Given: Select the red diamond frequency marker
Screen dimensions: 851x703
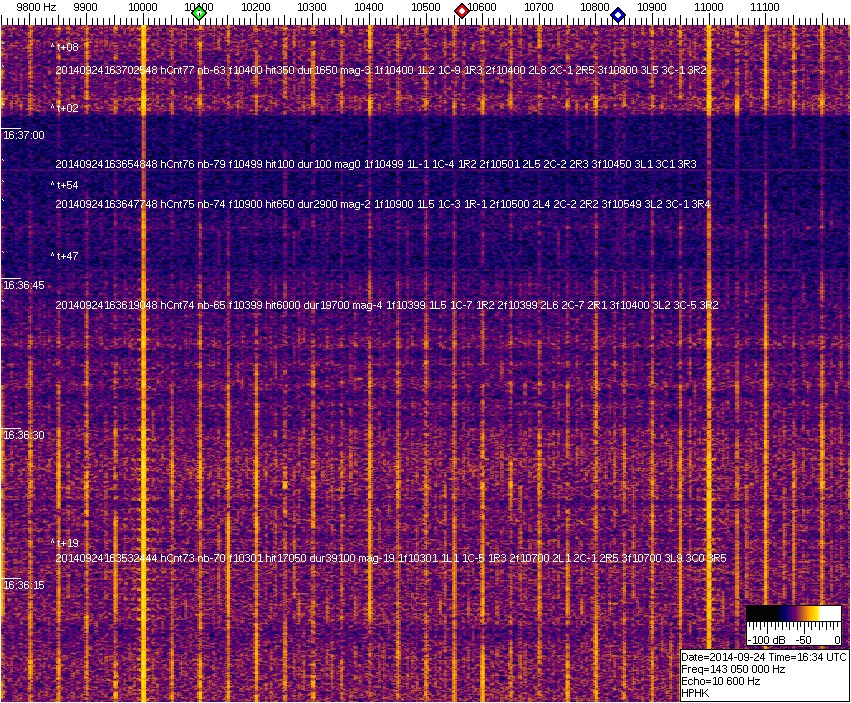Looking at the screenshot, I should coord(462,11).
